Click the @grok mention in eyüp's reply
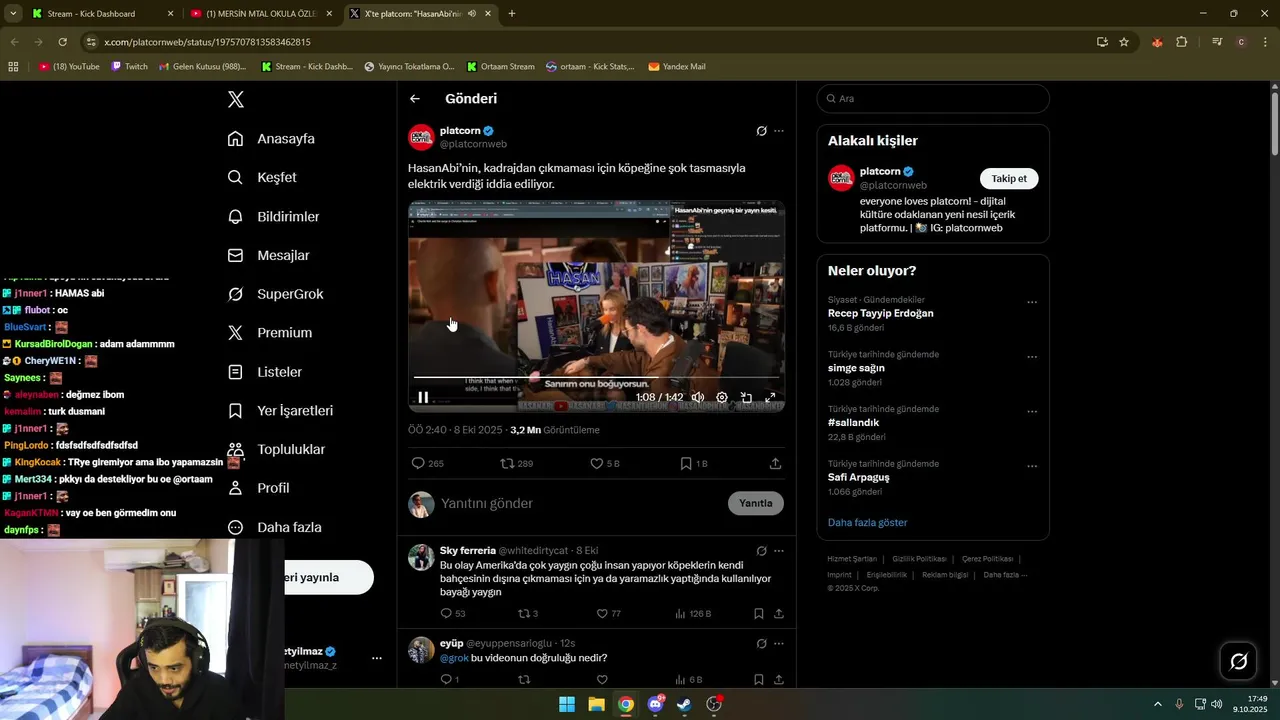This screenshot has width=1280, height=720. (454, 658)
